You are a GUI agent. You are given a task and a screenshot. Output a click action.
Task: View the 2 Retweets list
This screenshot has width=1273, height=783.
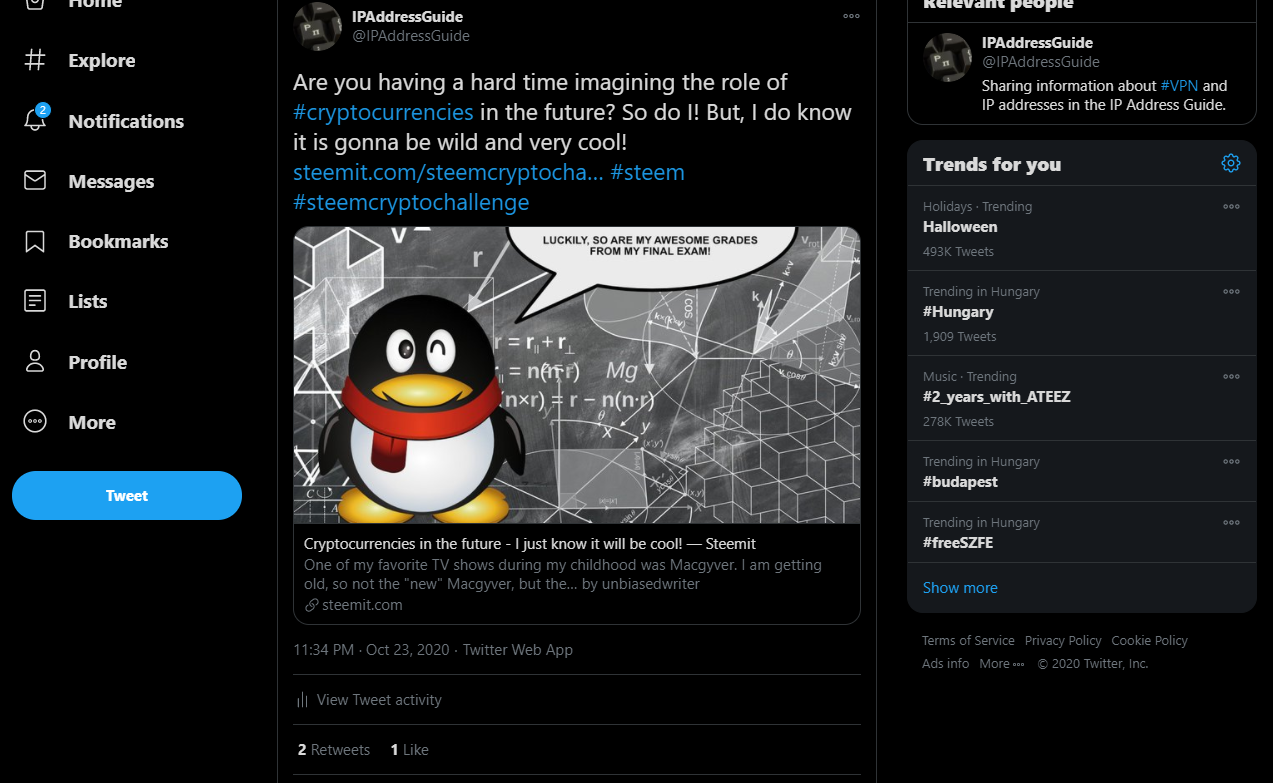(334, 750)
